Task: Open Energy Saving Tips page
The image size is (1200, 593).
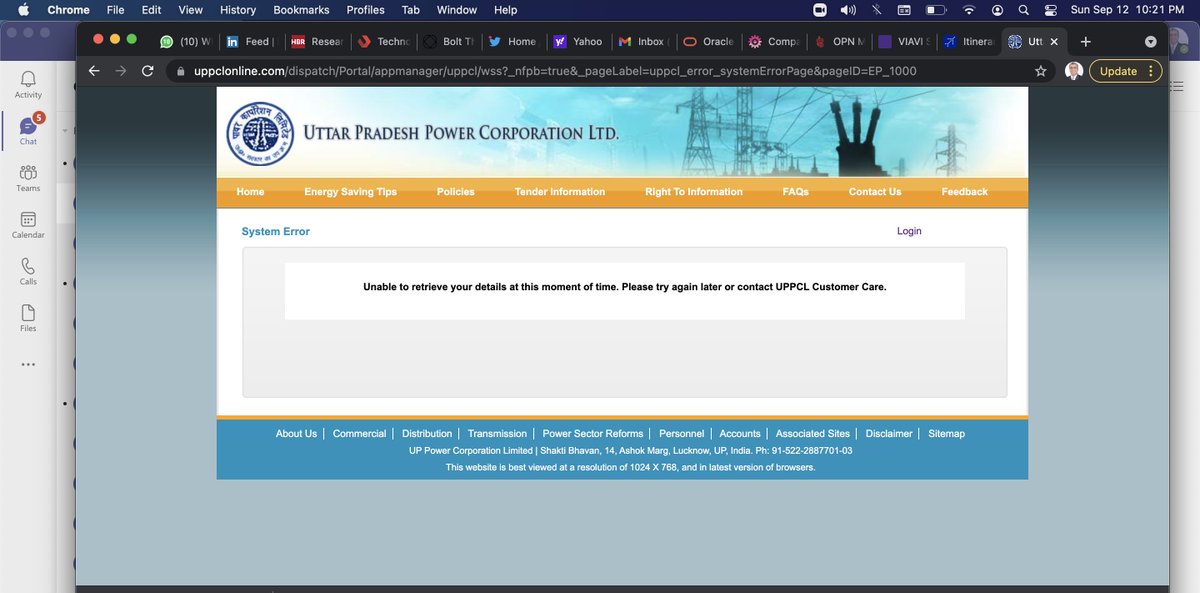Action: pos(350,192)
